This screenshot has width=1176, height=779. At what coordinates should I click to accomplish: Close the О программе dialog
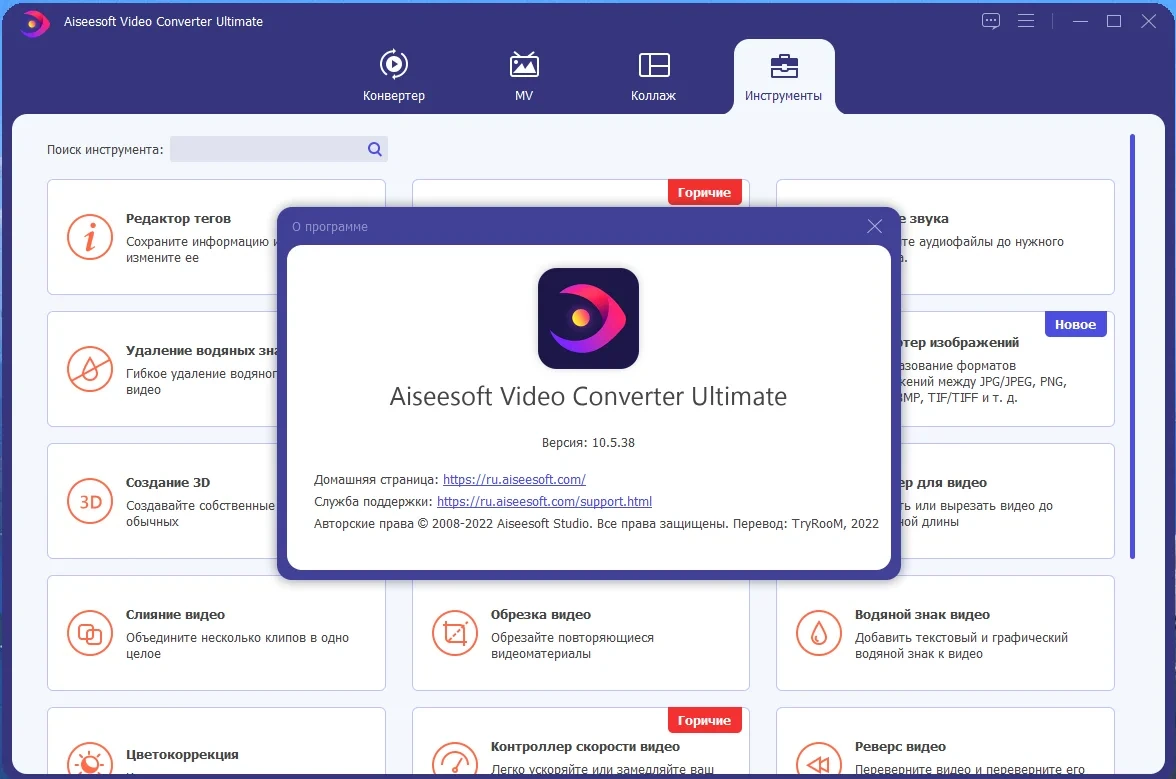pos(874,226)
